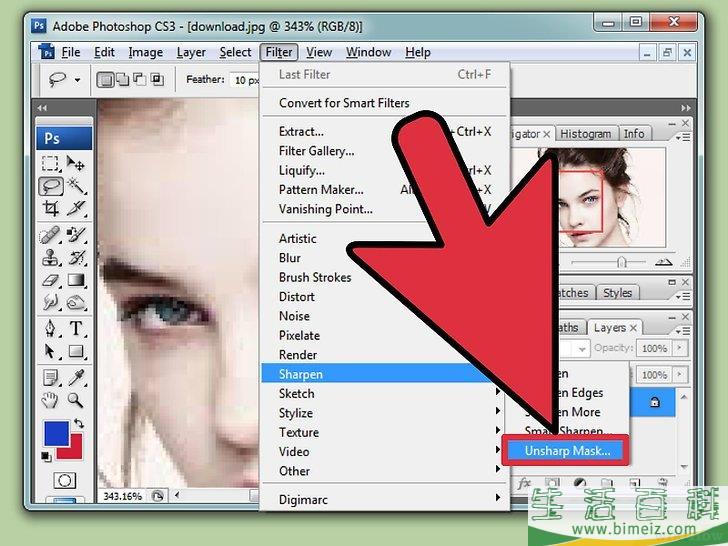This screenshot has height=546, width=728.
Task: Toggle Quick Mask mode
Action: pos(65,481)
